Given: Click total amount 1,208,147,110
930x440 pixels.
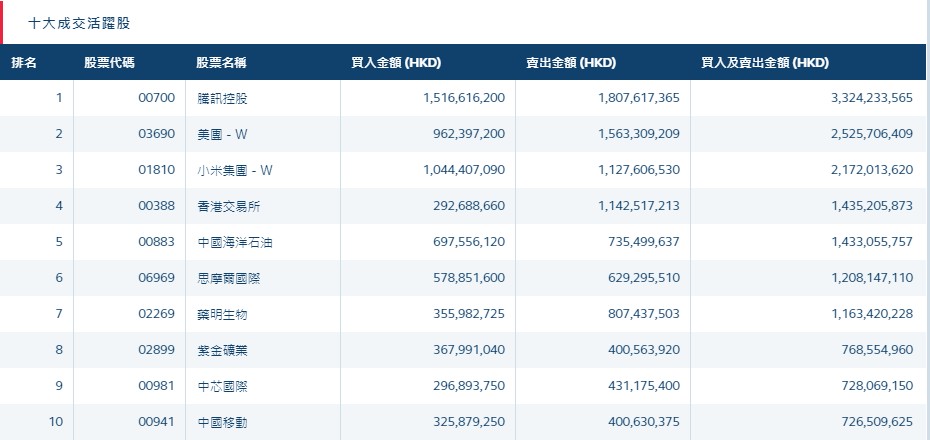Looking at the screenshot, I should point(872,278).
